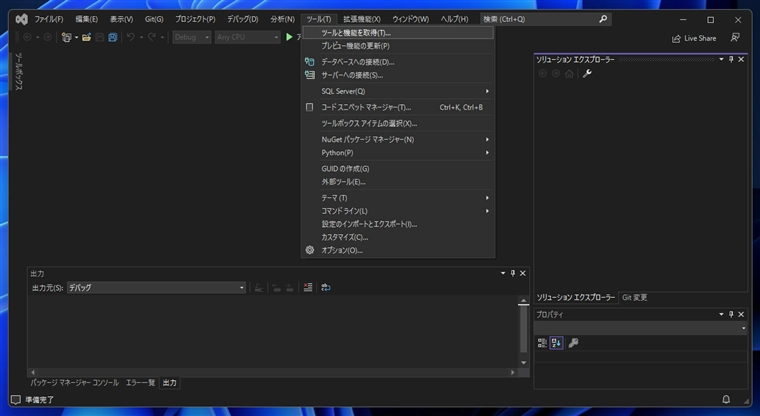This screenshot has height=416, width=760.
Task: Open Solution Explorer window options arrow
Action: point(721,59)
